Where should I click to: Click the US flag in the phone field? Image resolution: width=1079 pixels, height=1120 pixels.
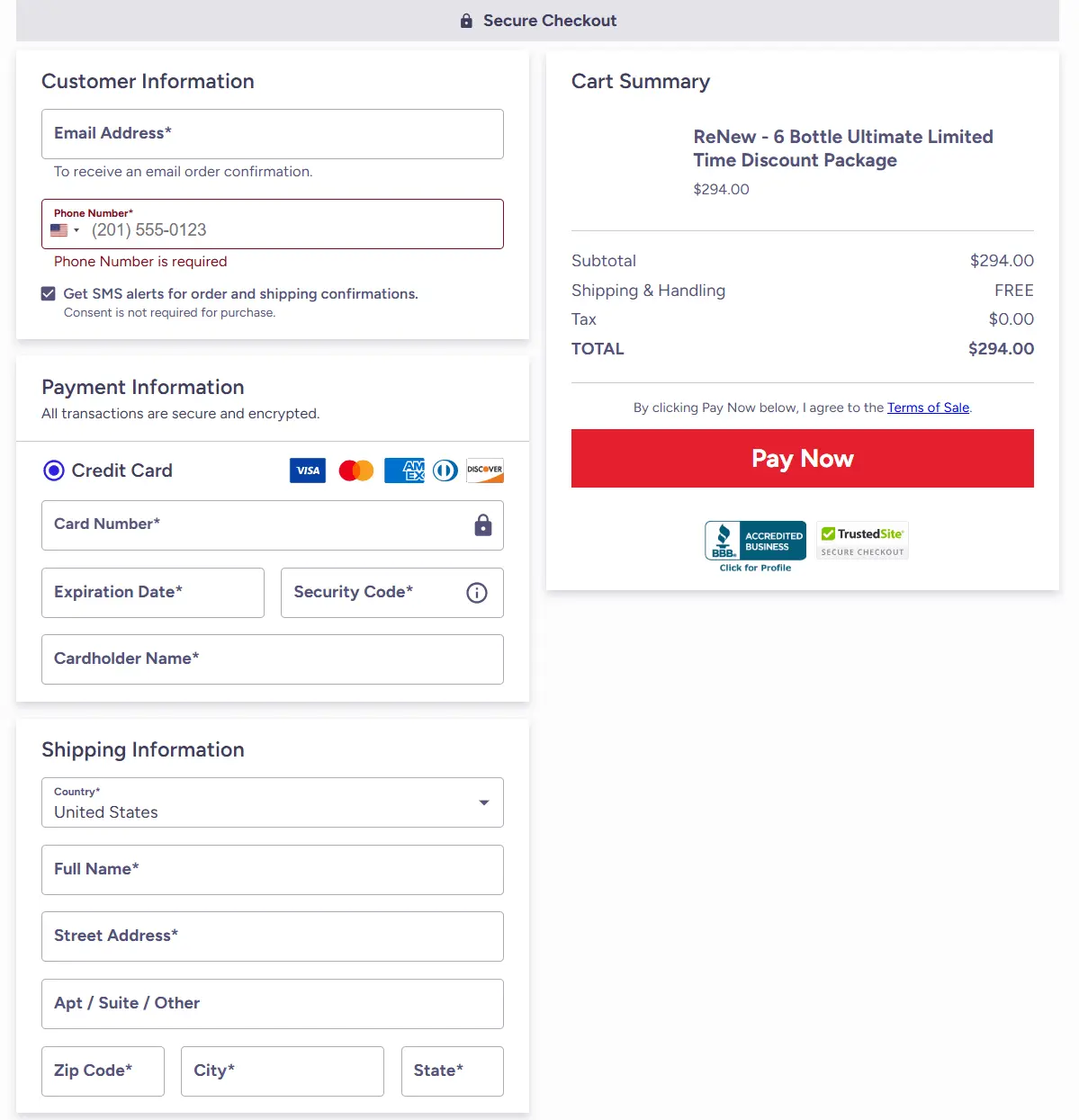coord(58,229)
